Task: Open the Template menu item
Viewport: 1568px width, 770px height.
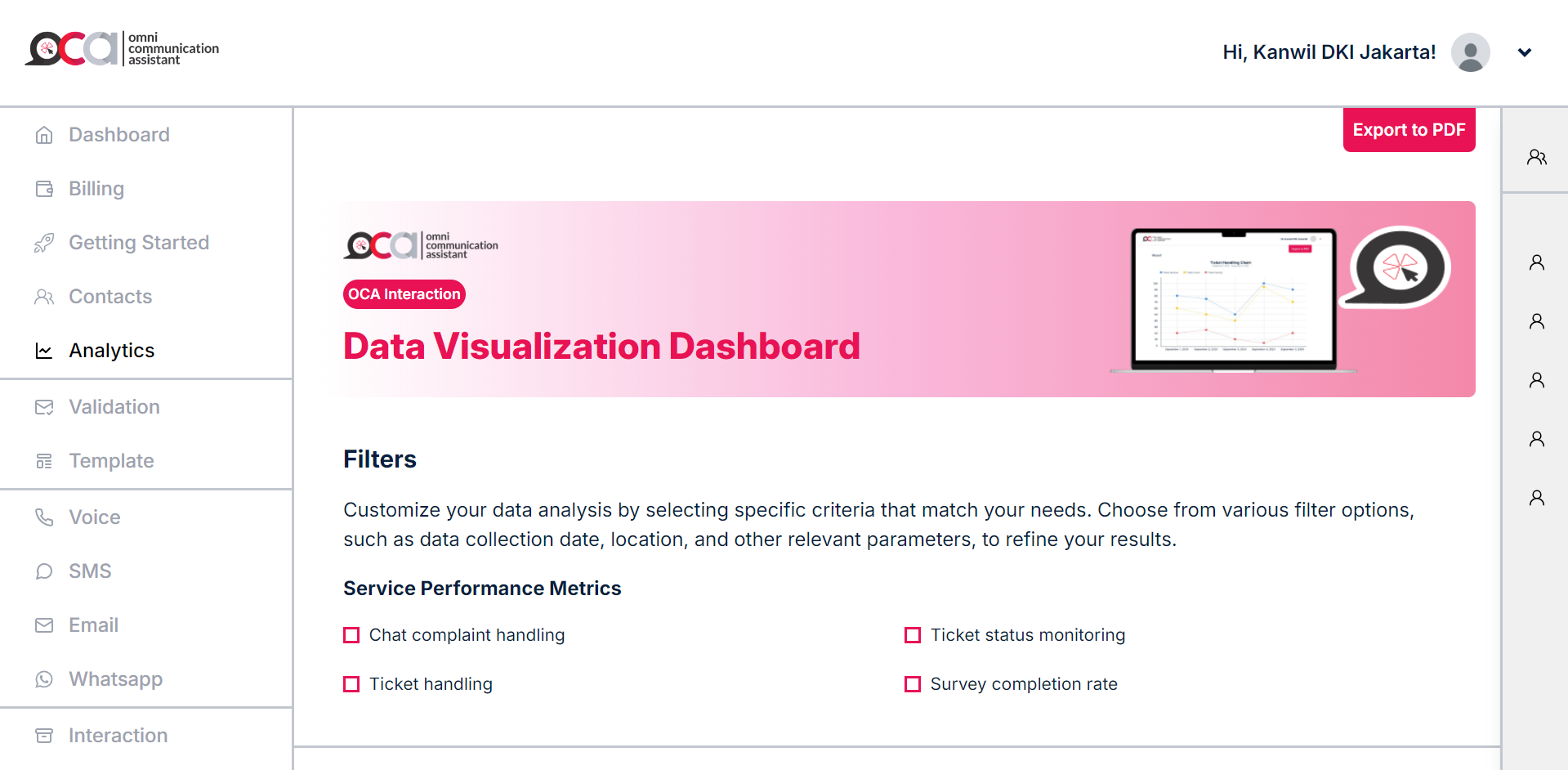Action: tap(111, 461)
